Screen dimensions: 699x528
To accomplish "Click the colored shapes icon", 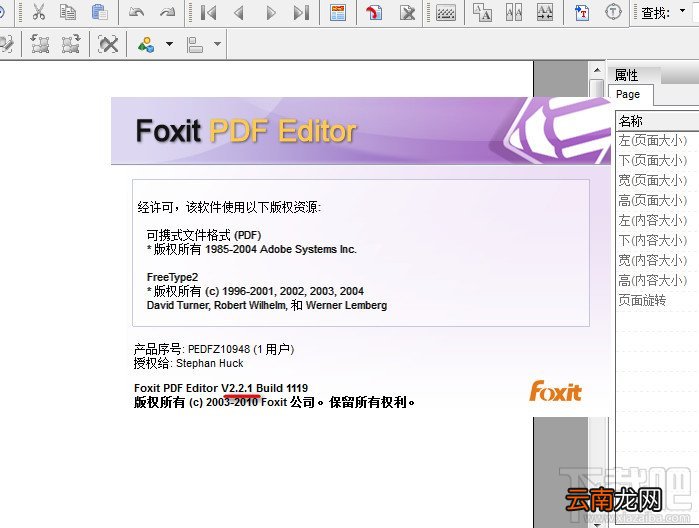I will (x=146, y=44).
